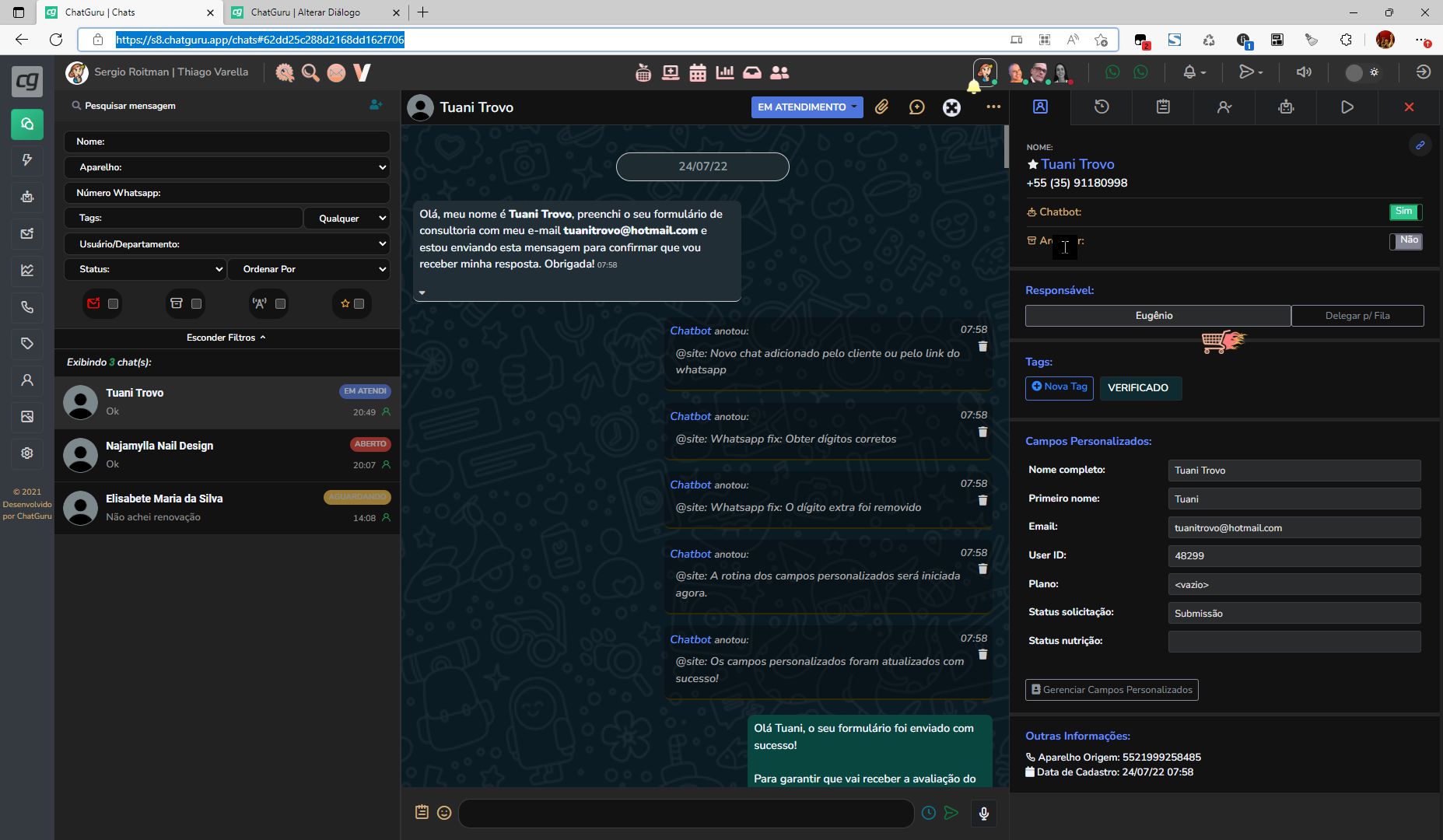Image resolution: width=1443 pixels, height=840 pixels.
Task: Open the robot chatbot icon in left sidebar
Action: pyautogui.click(x=27, y=197)
